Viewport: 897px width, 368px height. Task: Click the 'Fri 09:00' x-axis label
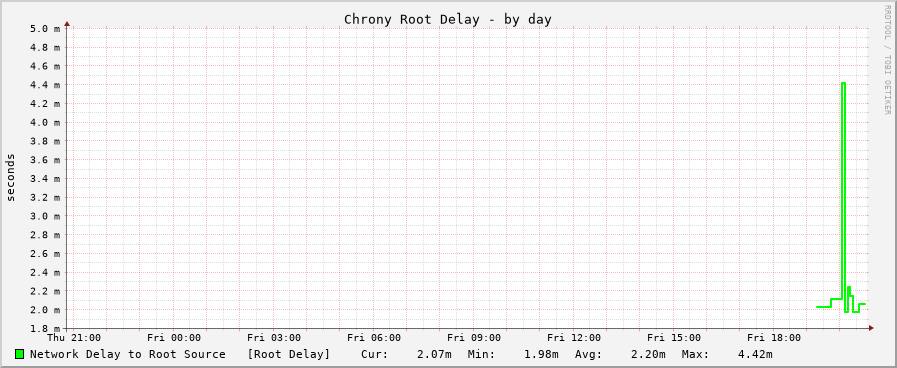click(474, 338)
